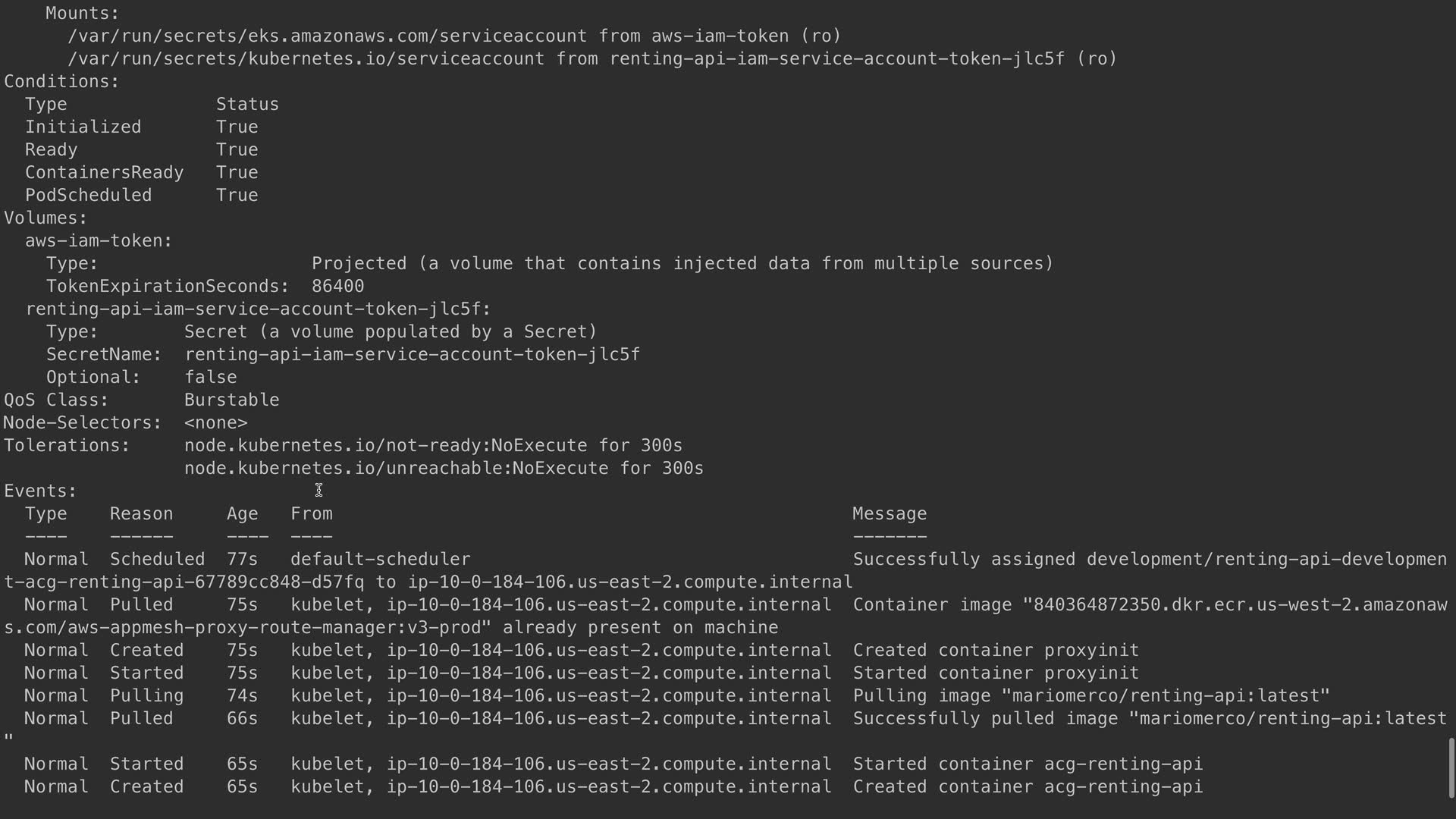Click the Message column header

(889, 514)
